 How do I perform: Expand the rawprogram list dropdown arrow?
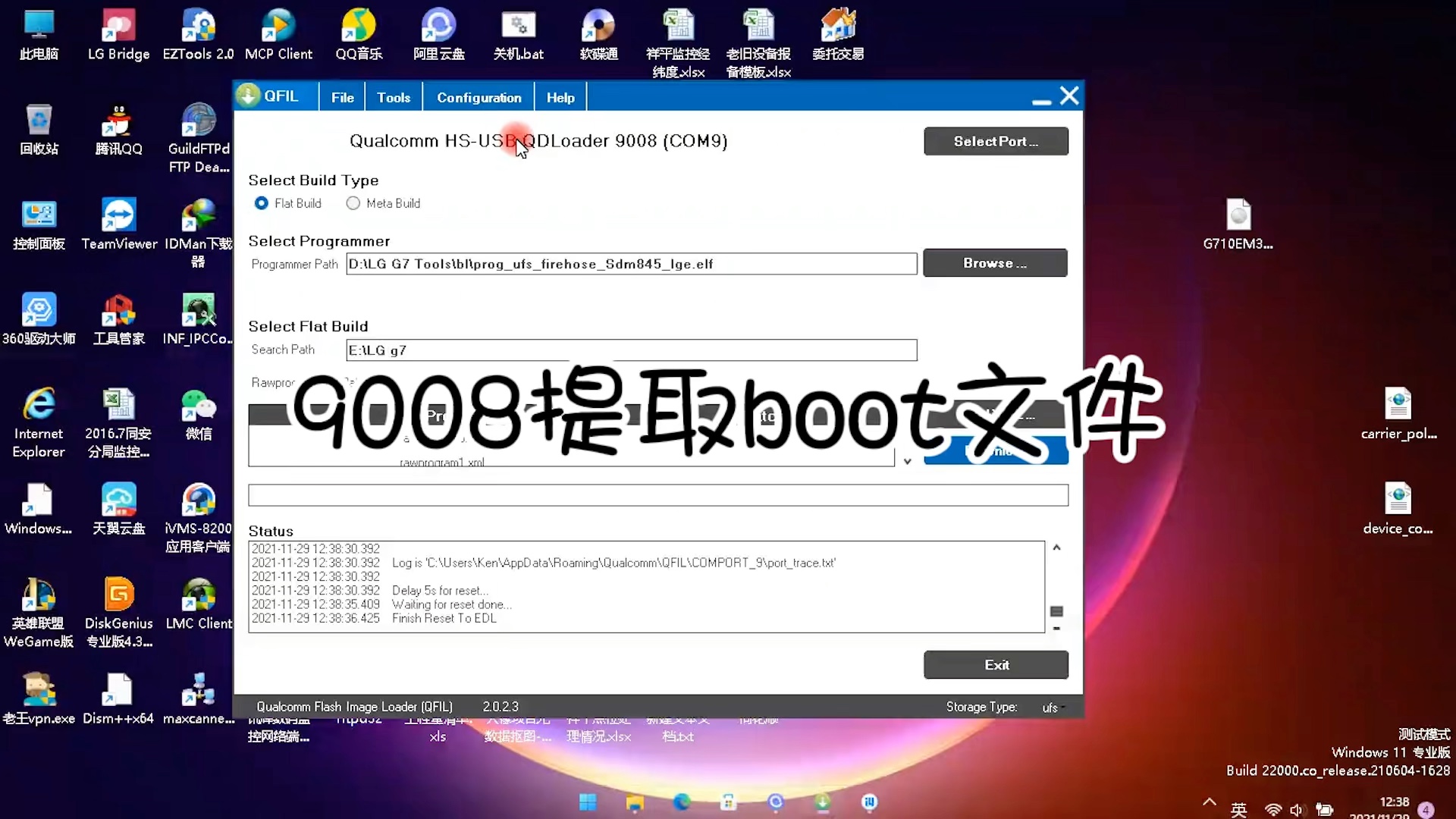click(x=907, y=461)
